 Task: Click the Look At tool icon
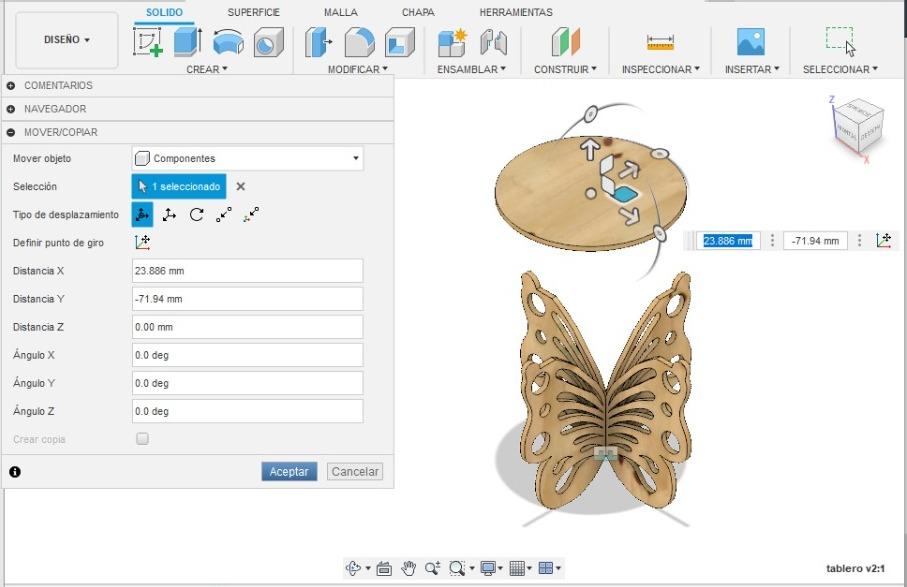click(384, 569)
